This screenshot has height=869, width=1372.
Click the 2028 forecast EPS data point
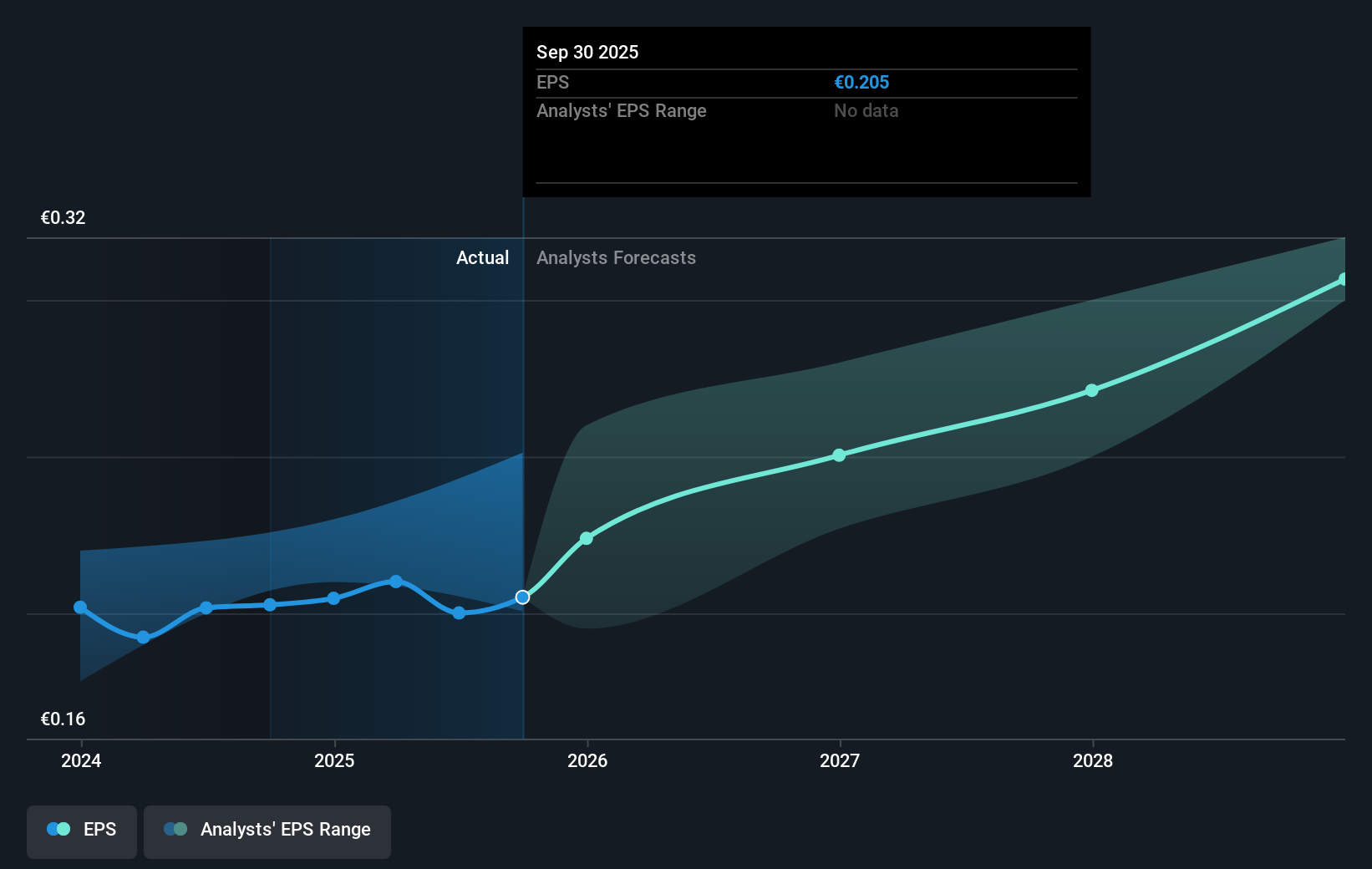coord(1092,390)
